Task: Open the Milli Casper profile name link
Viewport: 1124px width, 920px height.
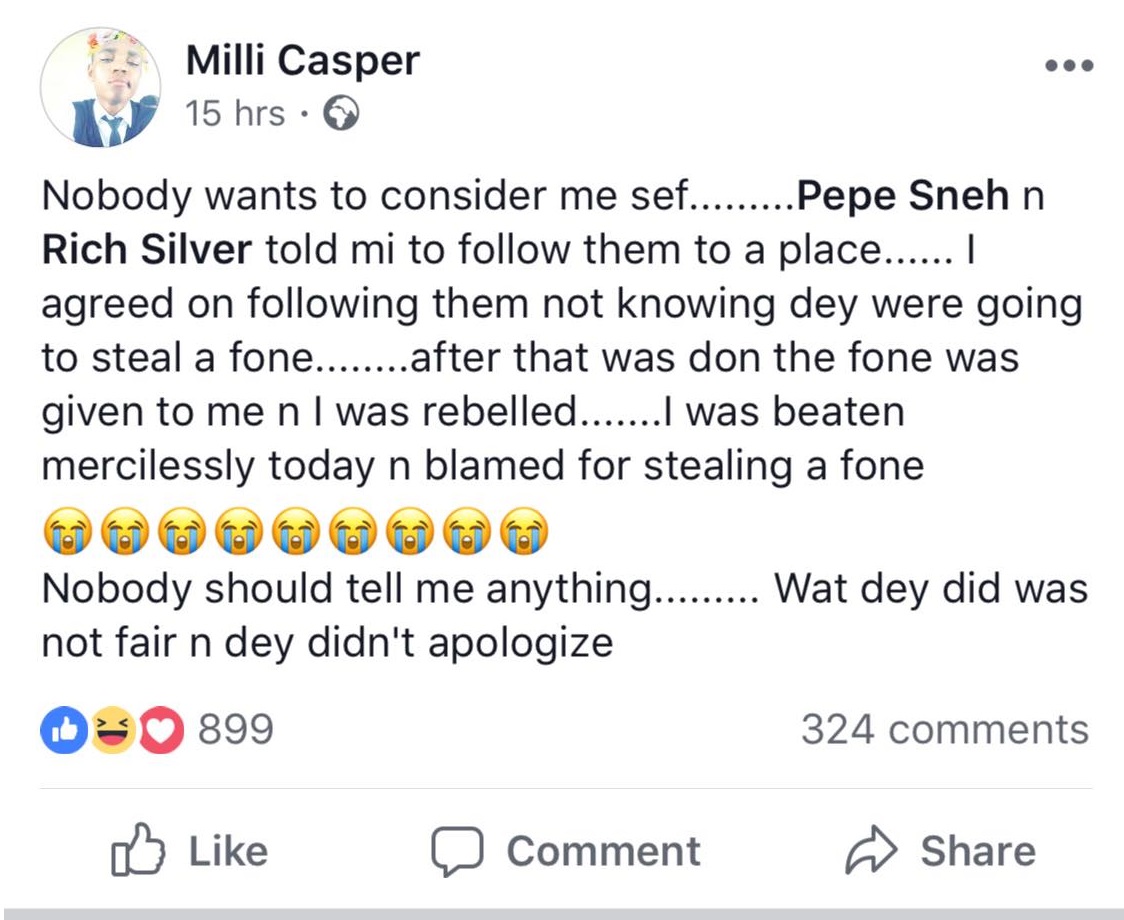Action: click(x=303, y=62)
